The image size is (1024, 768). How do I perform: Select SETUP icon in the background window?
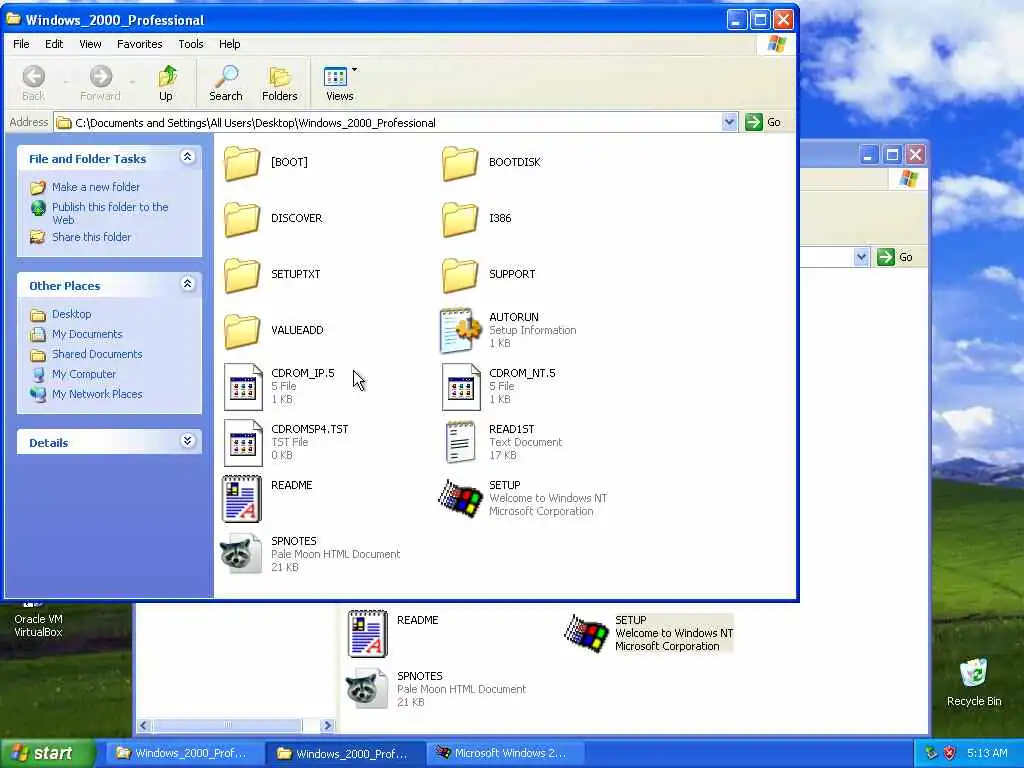[x=586, y=633]
